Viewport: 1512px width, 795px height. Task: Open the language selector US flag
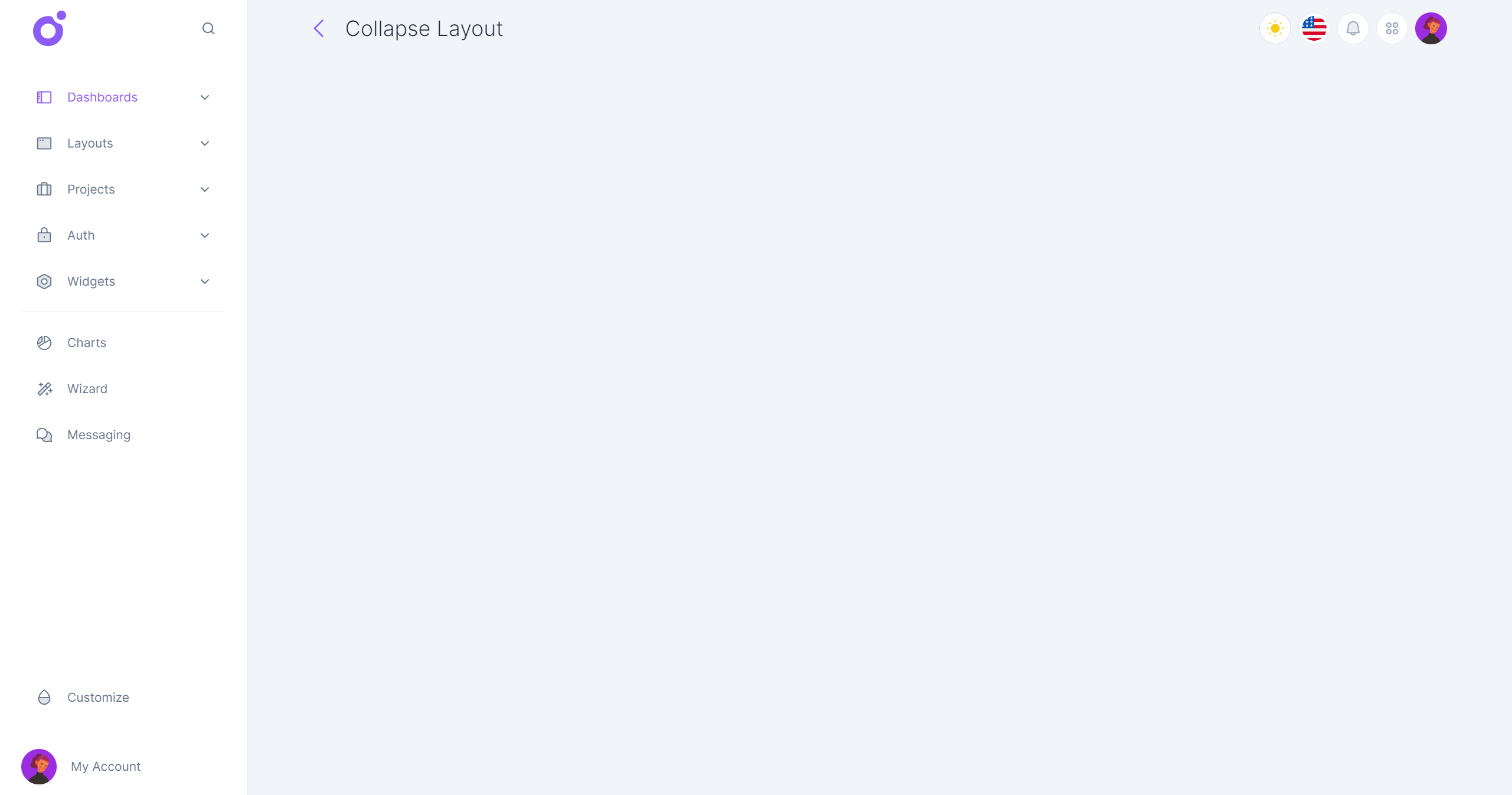click(x=1314, y=28)
